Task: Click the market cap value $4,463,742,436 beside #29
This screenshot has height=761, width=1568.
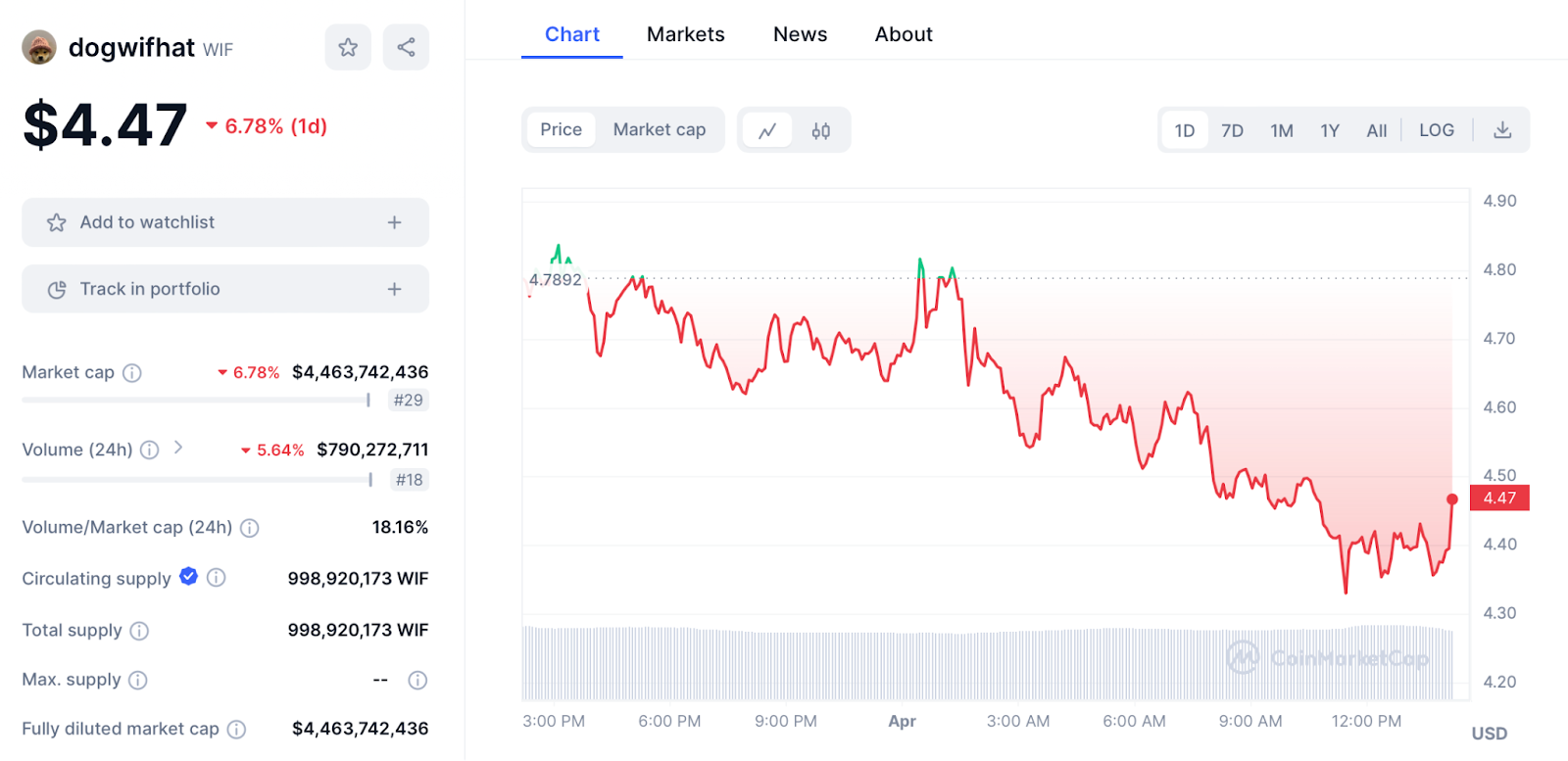Action: pos(361,372)
